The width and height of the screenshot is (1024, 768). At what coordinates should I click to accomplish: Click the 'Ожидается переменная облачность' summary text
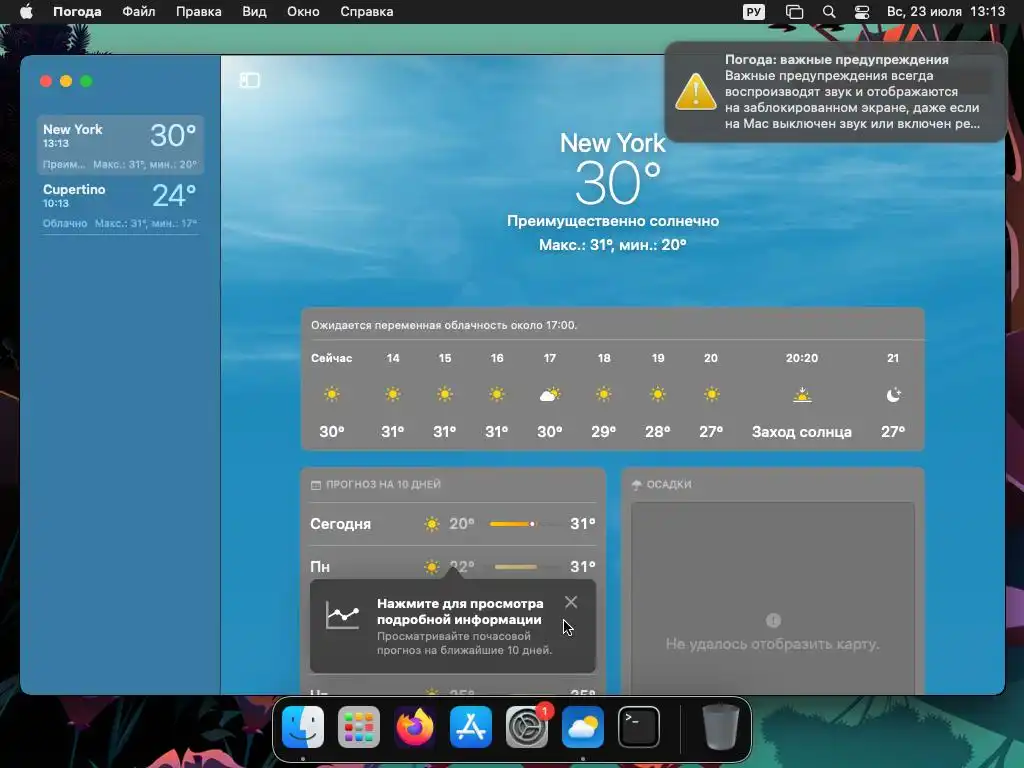click(444, 325)
